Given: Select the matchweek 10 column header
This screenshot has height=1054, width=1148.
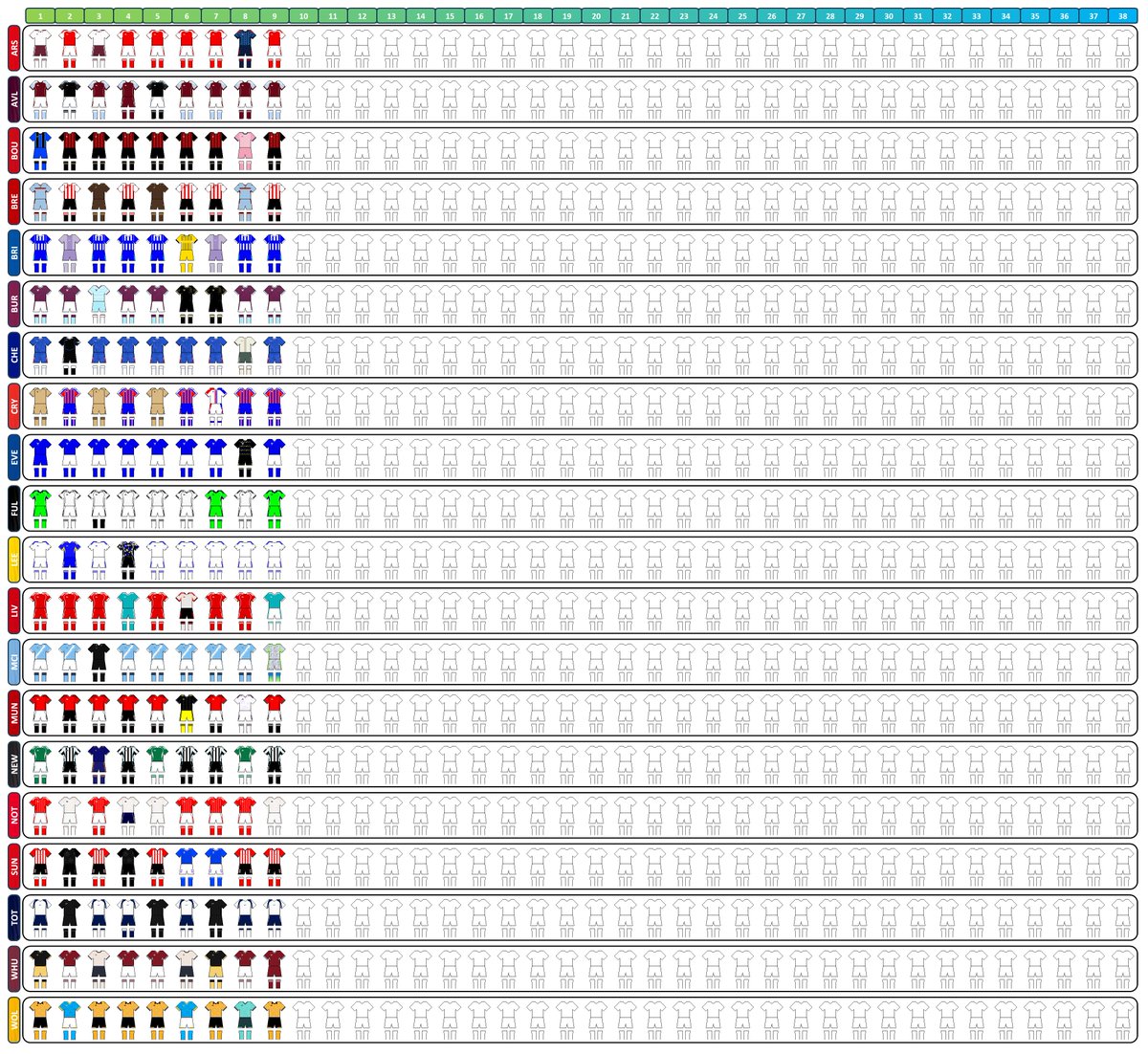Looking at the screenshot, I should 303,16.
